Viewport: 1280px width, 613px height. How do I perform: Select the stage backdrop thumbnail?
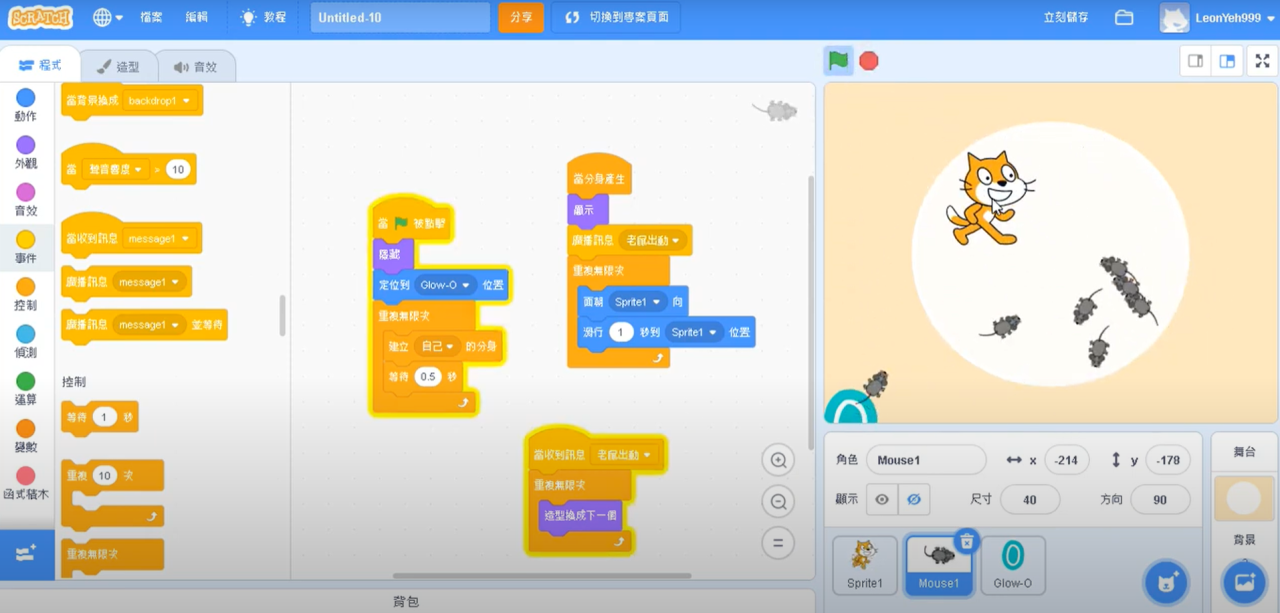(x=1244, y=499)
